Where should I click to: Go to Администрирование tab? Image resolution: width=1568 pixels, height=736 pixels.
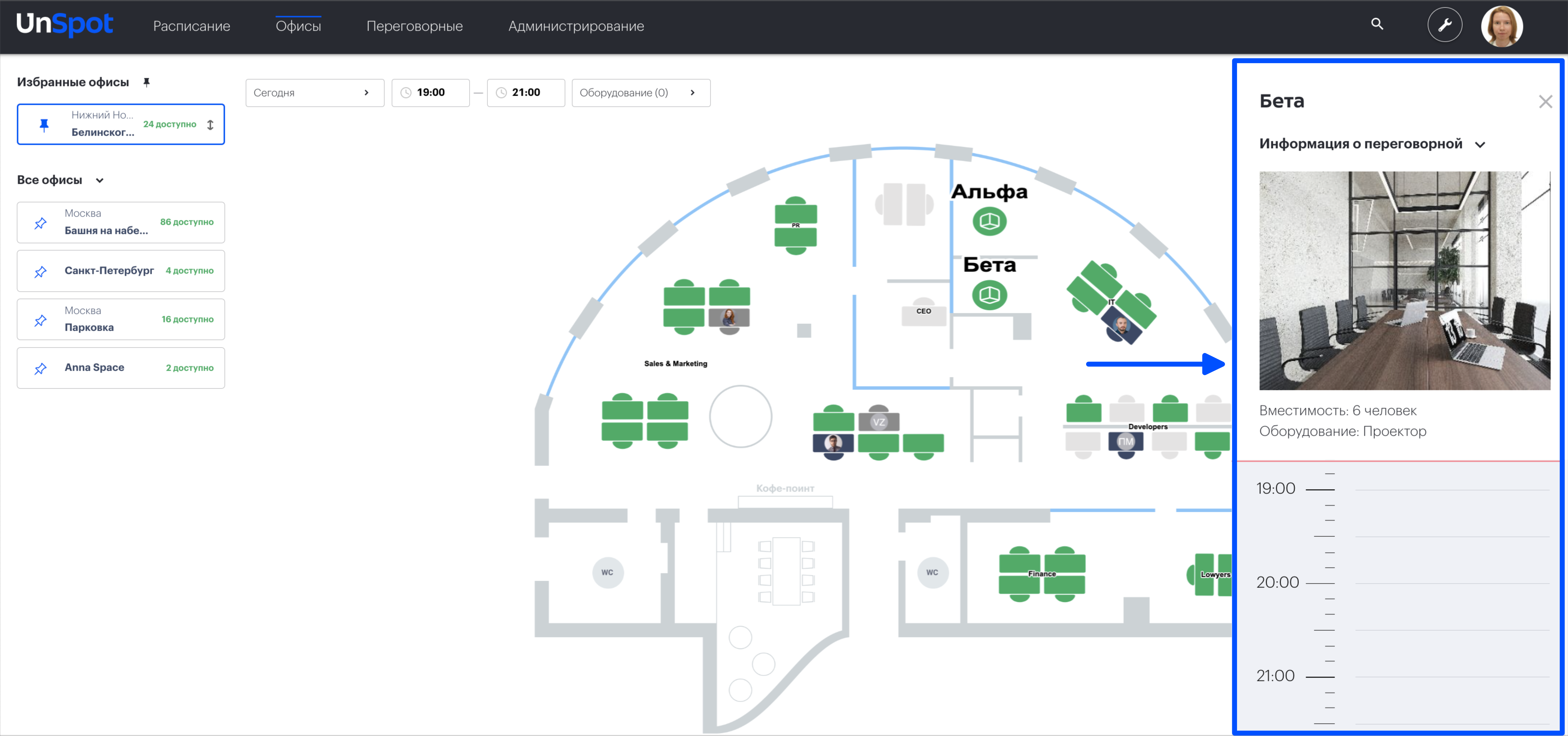click(576, 26)
